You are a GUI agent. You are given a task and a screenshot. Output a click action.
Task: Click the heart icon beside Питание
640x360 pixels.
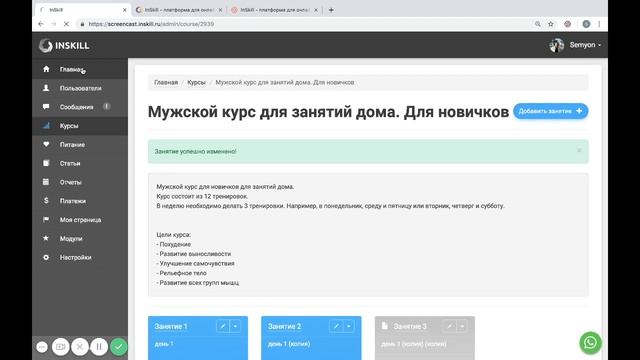pos(46,144)
